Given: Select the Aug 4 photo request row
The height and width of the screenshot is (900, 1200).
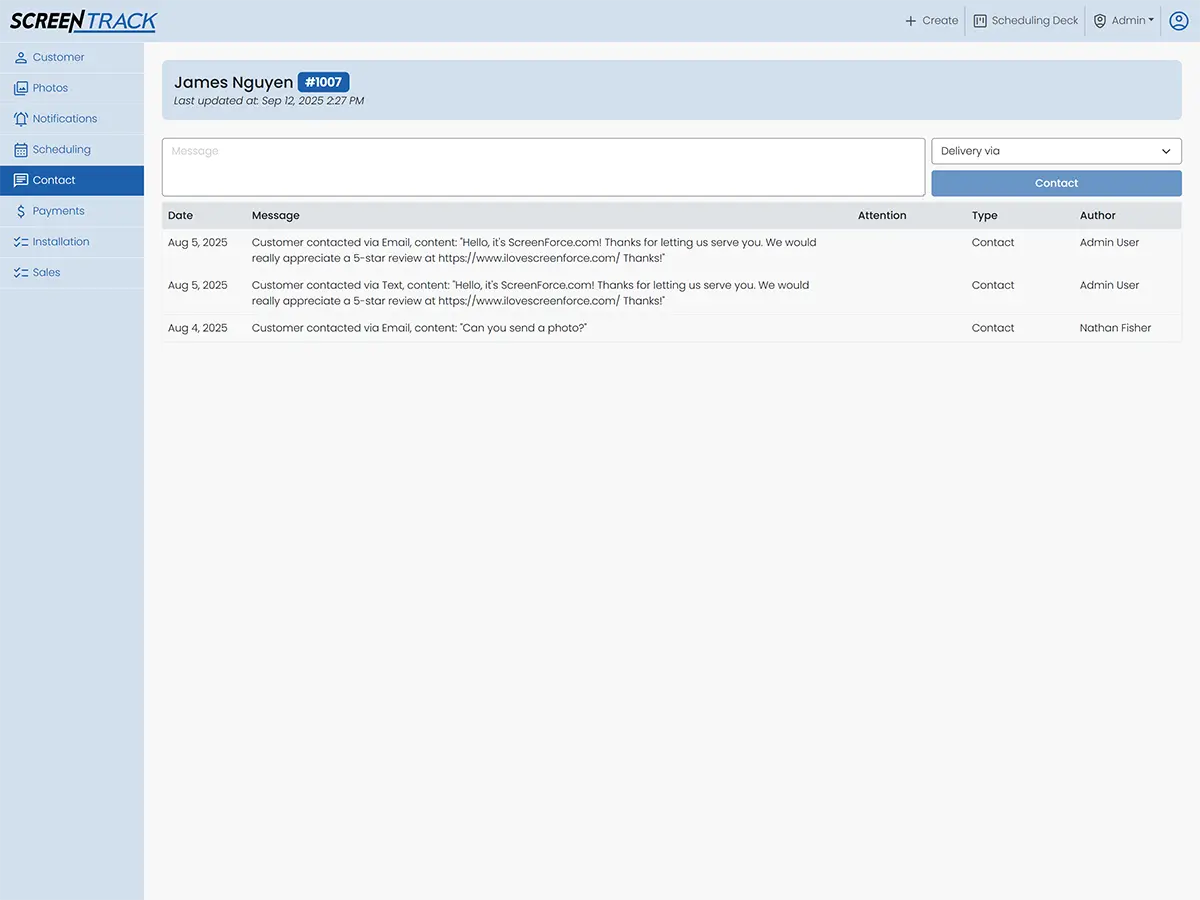Looking at the screenshot, I should (x=419, y=328).
